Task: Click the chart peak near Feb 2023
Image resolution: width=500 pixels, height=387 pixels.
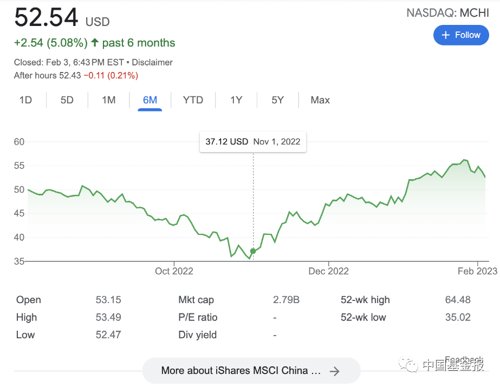Action: pyautogui.click(x=465, y=160)
